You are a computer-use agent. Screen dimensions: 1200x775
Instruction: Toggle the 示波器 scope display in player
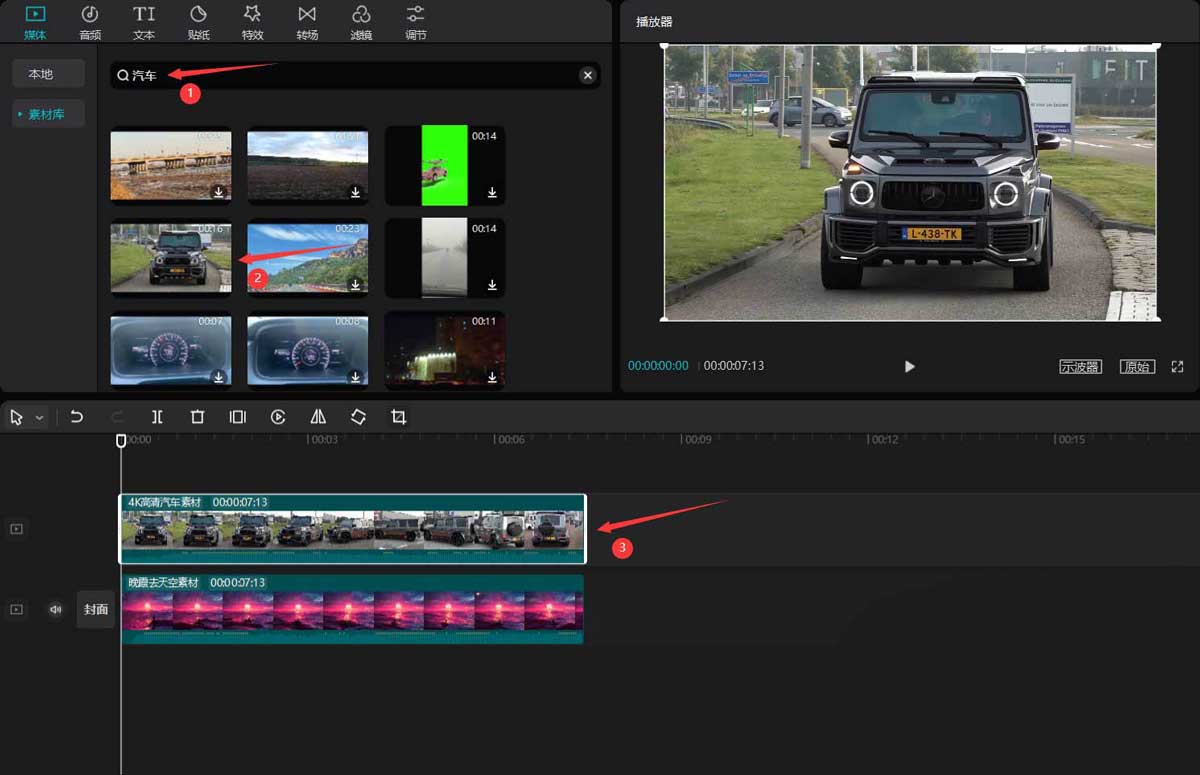coord(1080,367)
